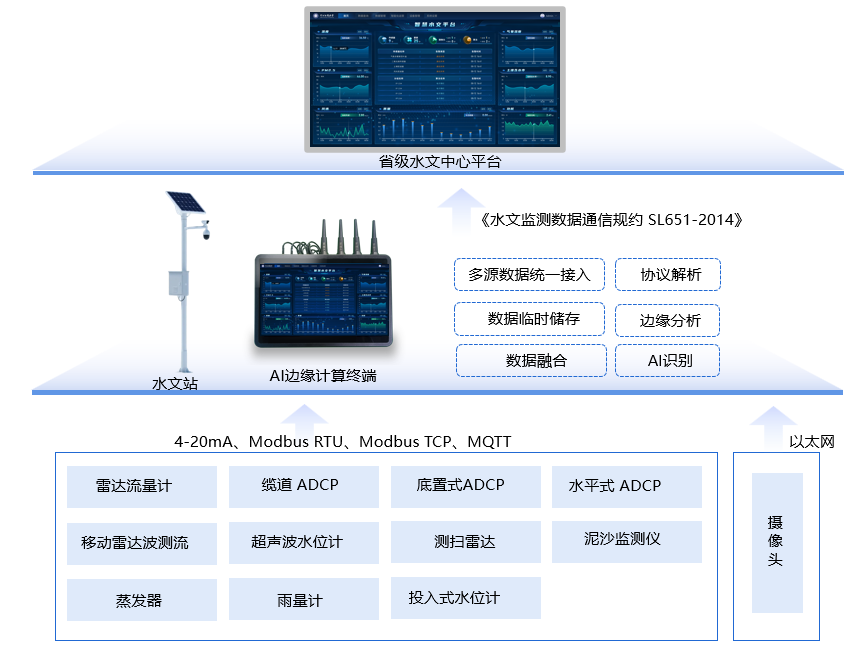Click the solar panel on the 水文站 pole
This screenshot has width=865, height=655.
click(x=185, y=203)
